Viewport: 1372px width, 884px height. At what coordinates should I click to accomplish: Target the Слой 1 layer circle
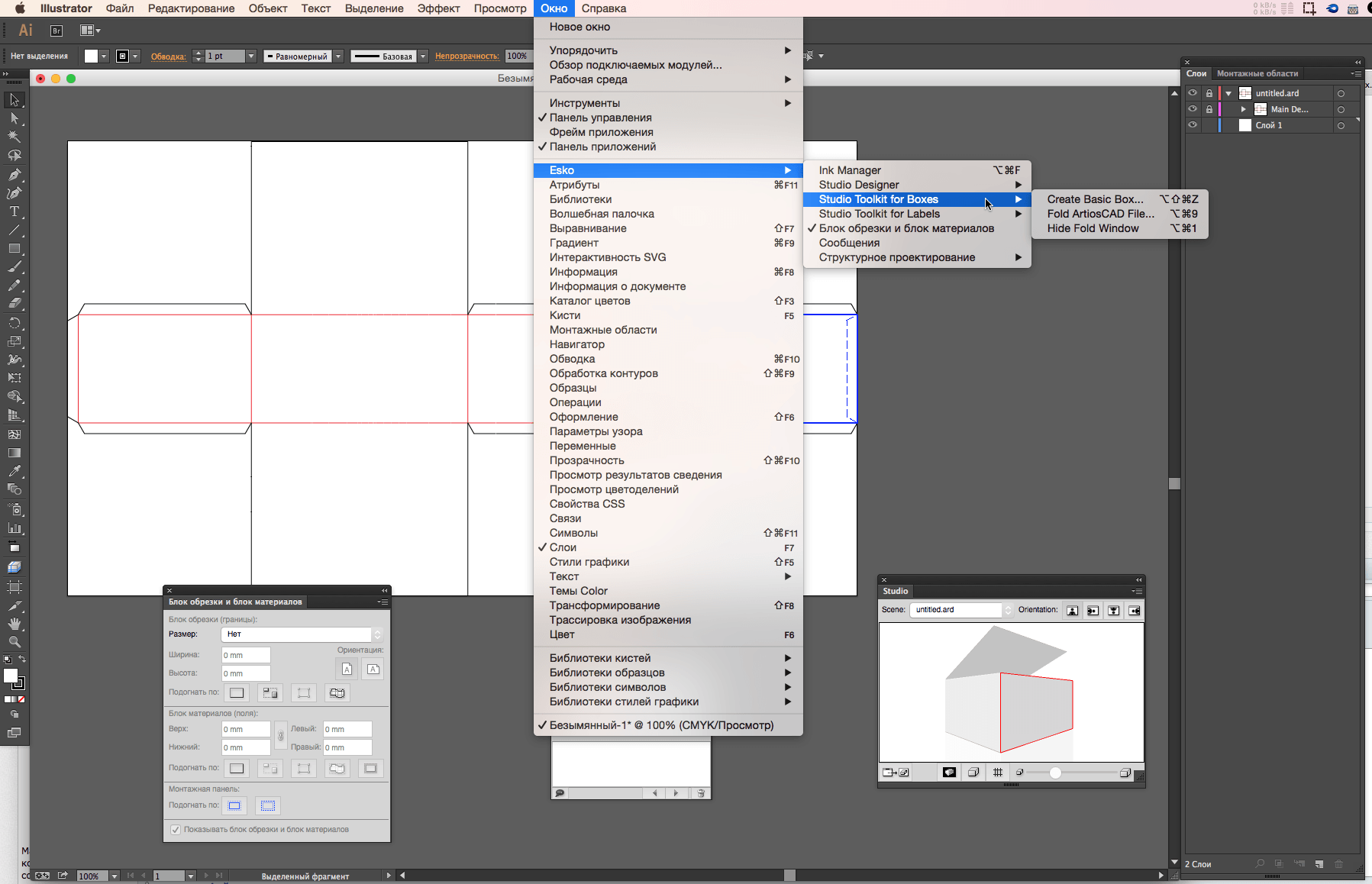point(1341,126)
